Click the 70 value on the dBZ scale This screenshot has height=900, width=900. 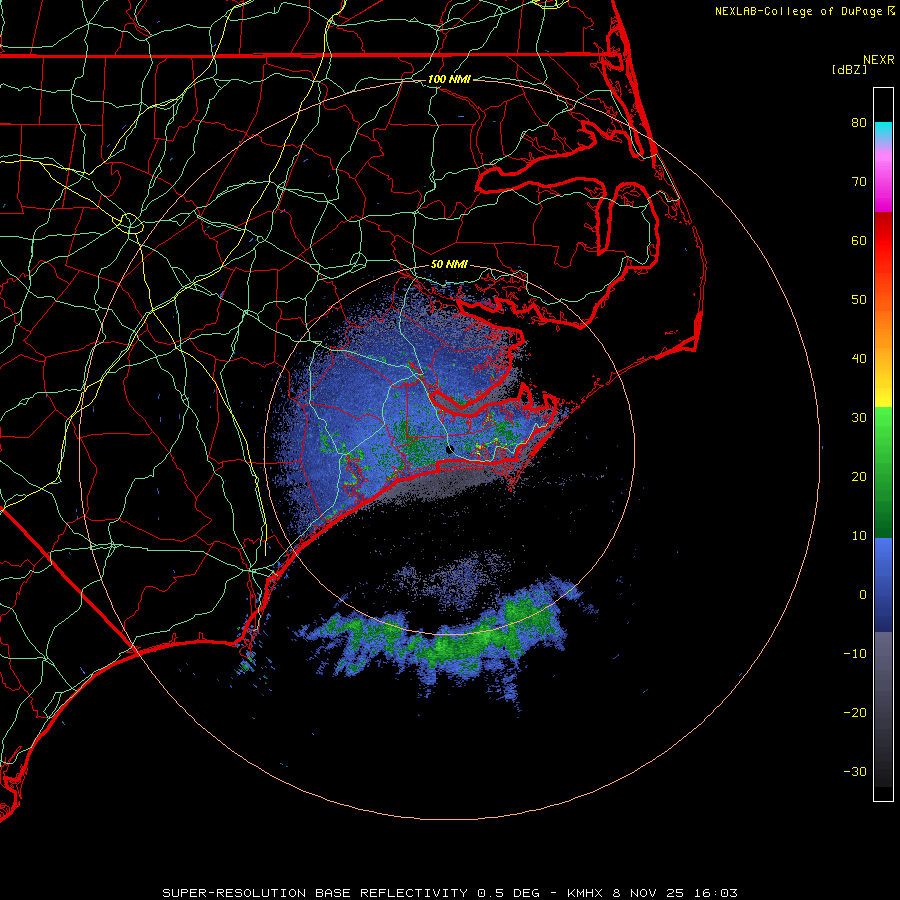(859, 182)
